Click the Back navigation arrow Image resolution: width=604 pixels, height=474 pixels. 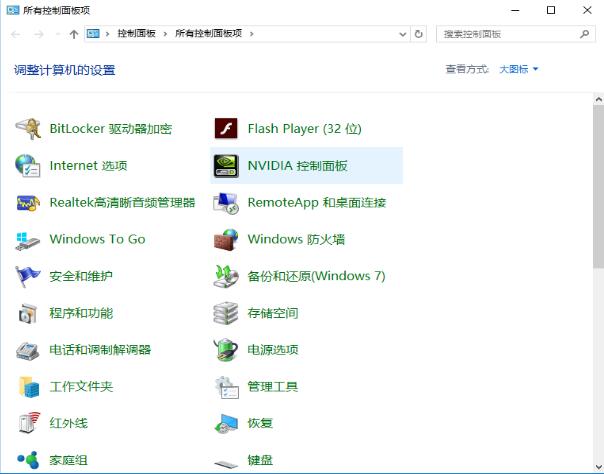(x=16, y=34)
